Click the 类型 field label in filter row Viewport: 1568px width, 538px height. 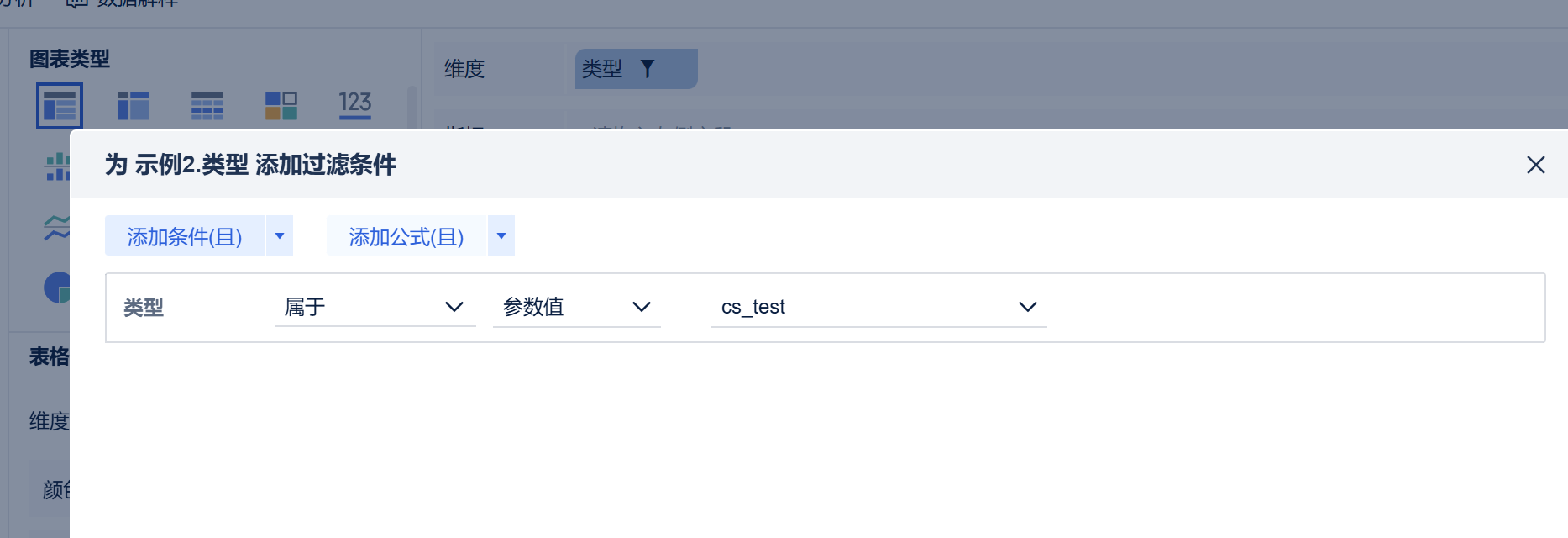coord(144,308)
